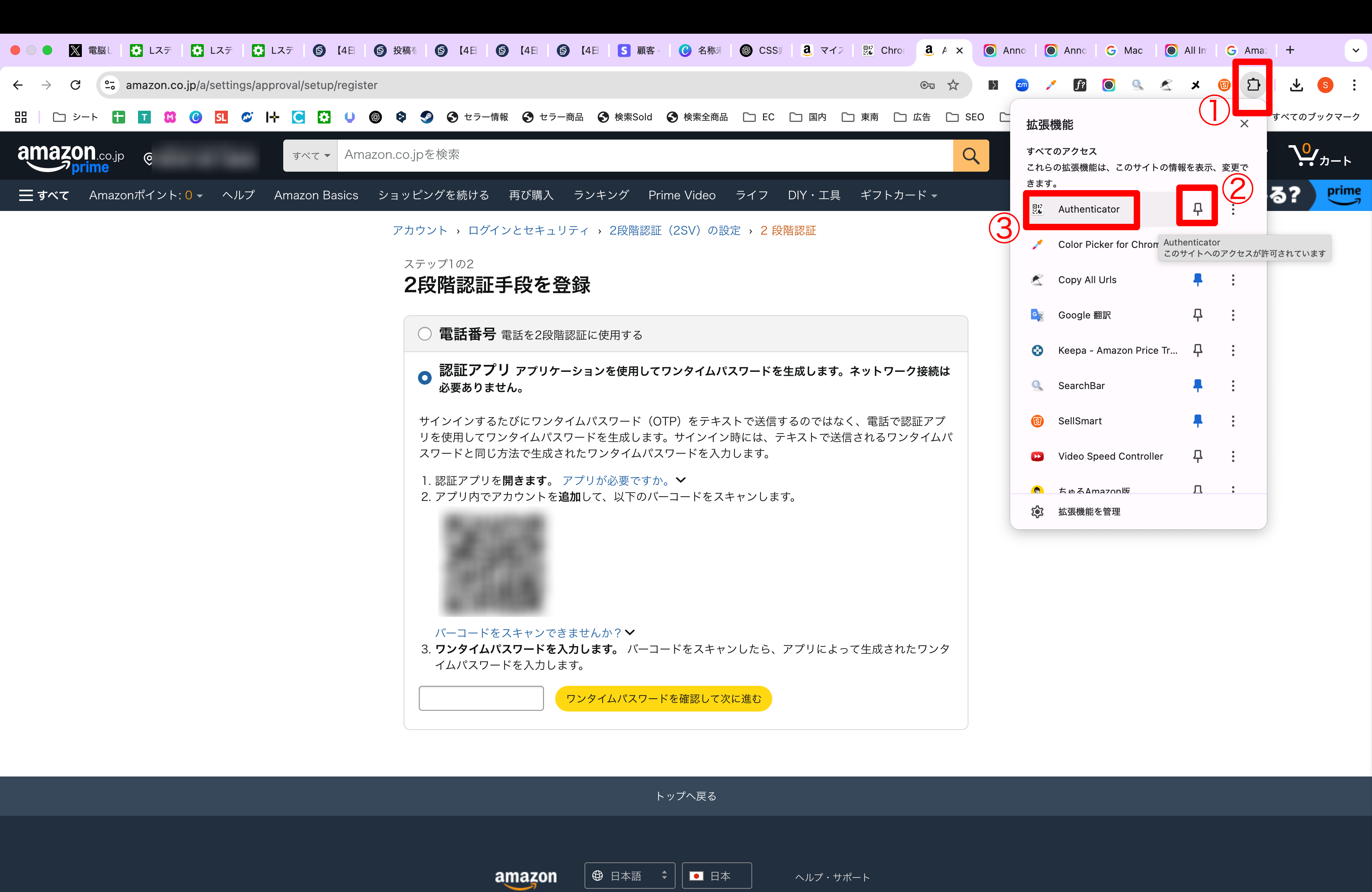Screen dimensions: 1372x892
Task: Open the セラー情報 bookmark
Action: [x=477, y=117]
